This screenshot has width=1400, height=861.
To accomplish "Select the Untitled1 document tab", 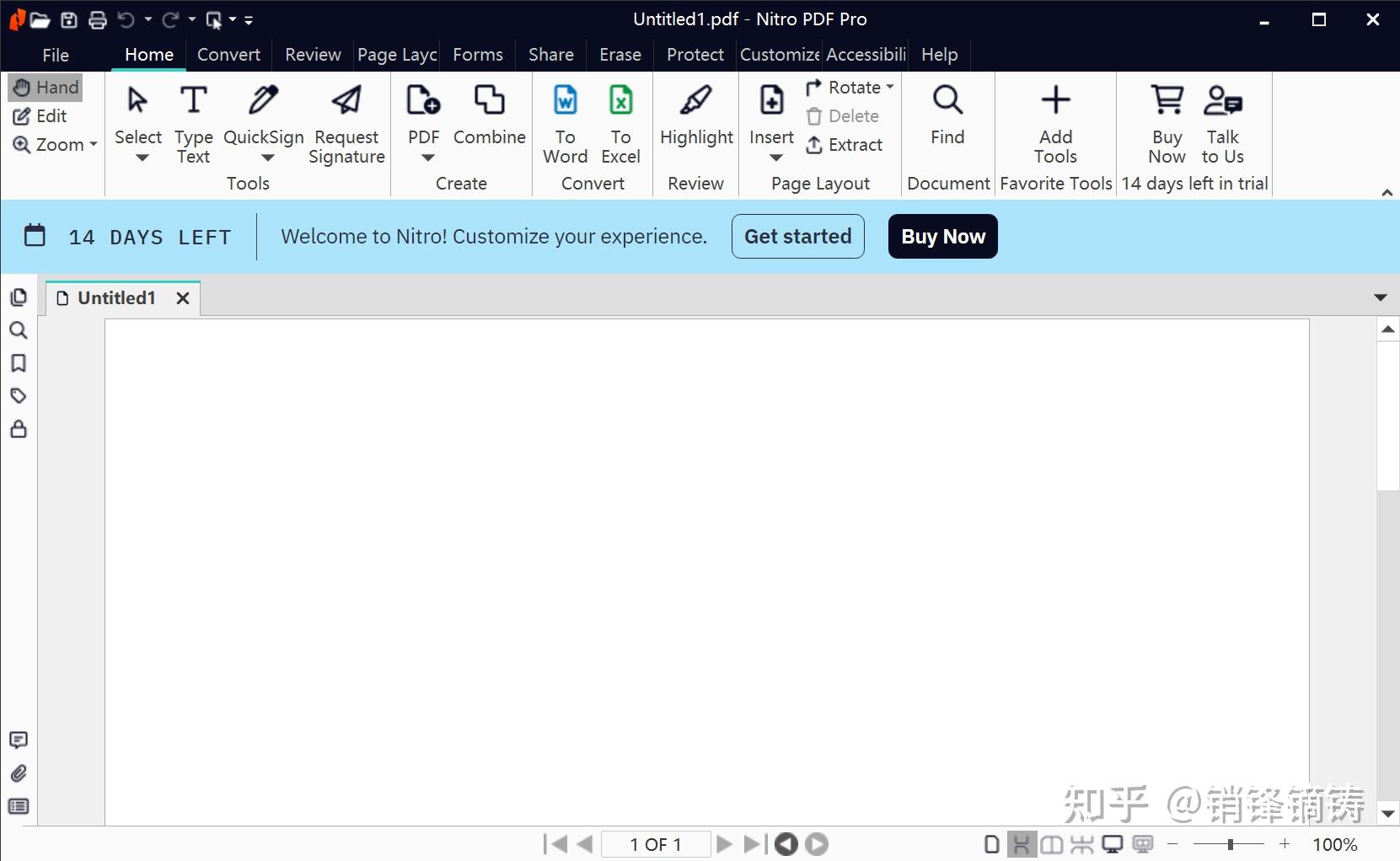I will 116,298.
